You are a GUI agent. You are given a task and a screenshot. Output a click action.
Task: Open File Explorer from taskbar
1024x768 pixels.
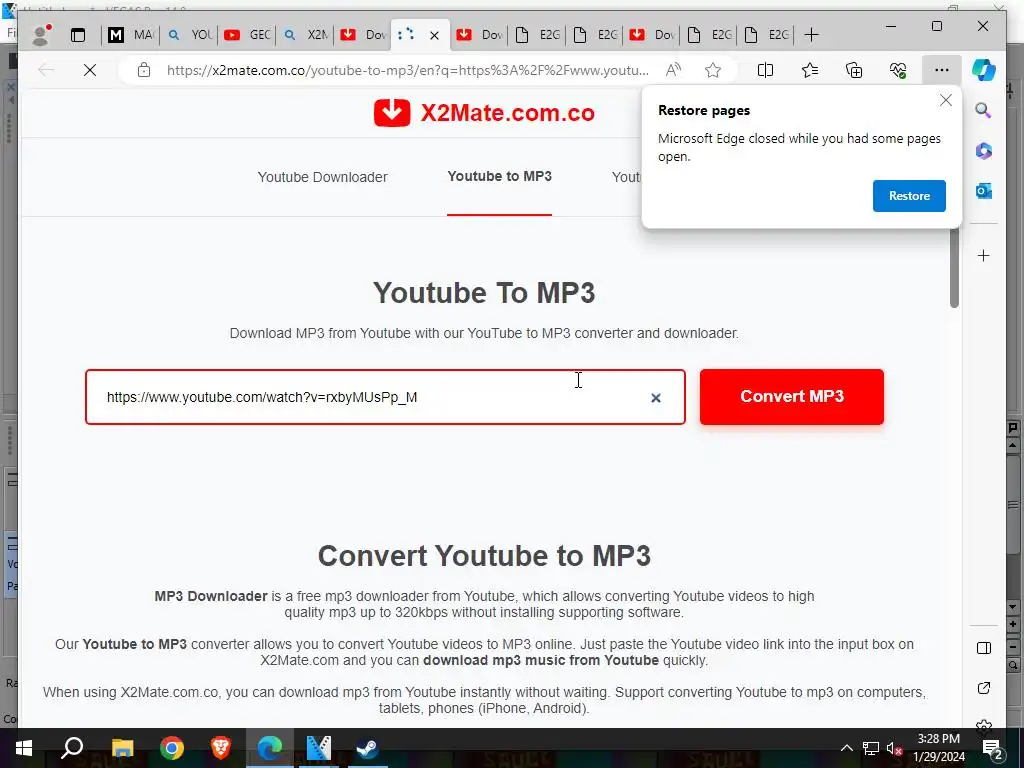tap(122, 748)
